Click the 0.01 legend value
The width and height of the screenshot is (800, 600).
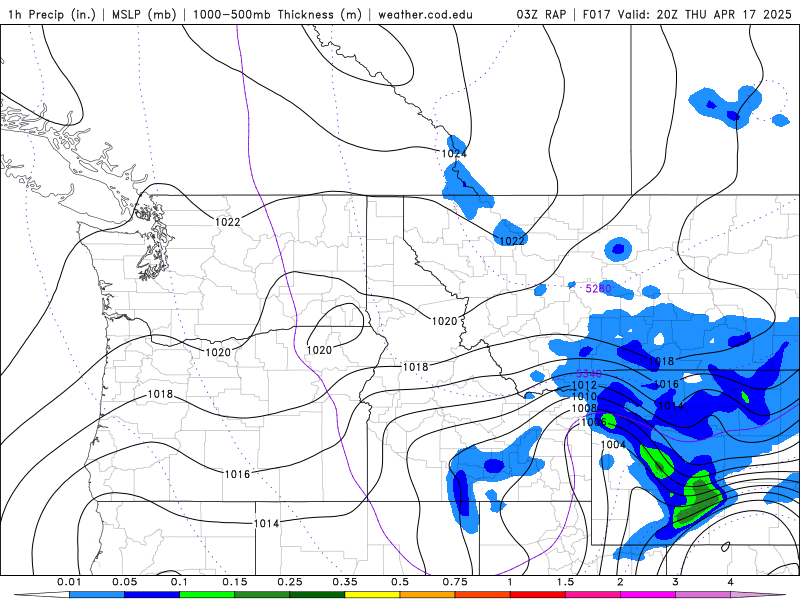point(69,582)
